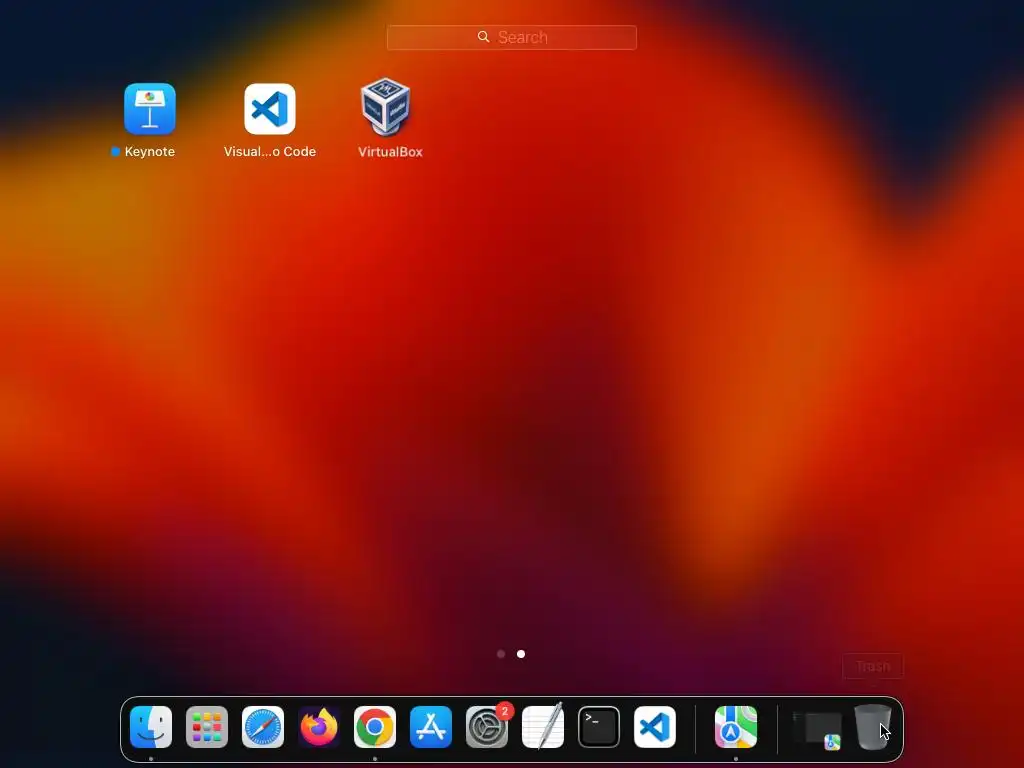Launch Google Chrome from the Dock
Viewport: 1024px width, 768px height.
(x=375, y=727)
